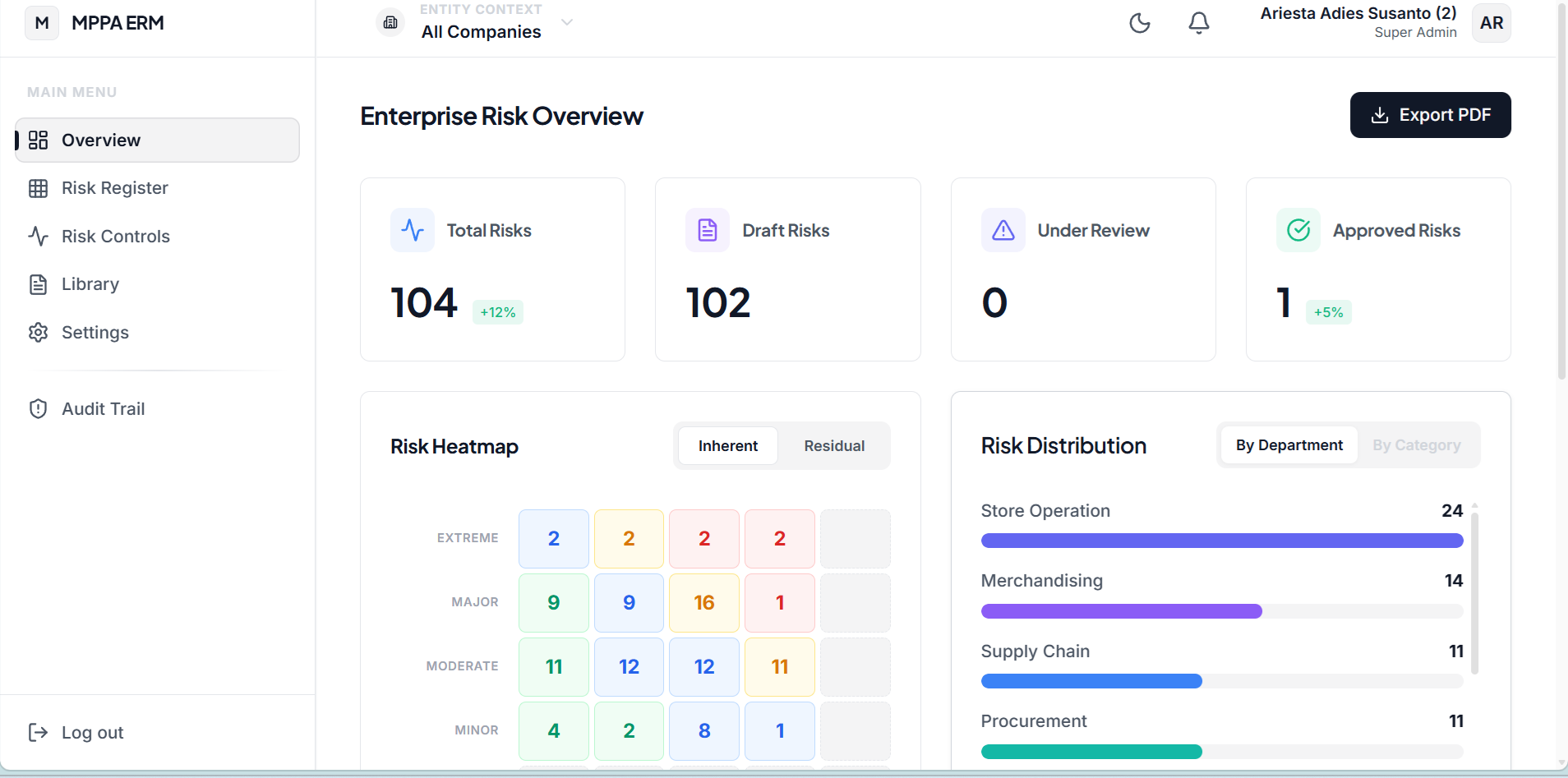Click the Store Operation count 24
1568x778 pixels.
(x=1452, y=511)
